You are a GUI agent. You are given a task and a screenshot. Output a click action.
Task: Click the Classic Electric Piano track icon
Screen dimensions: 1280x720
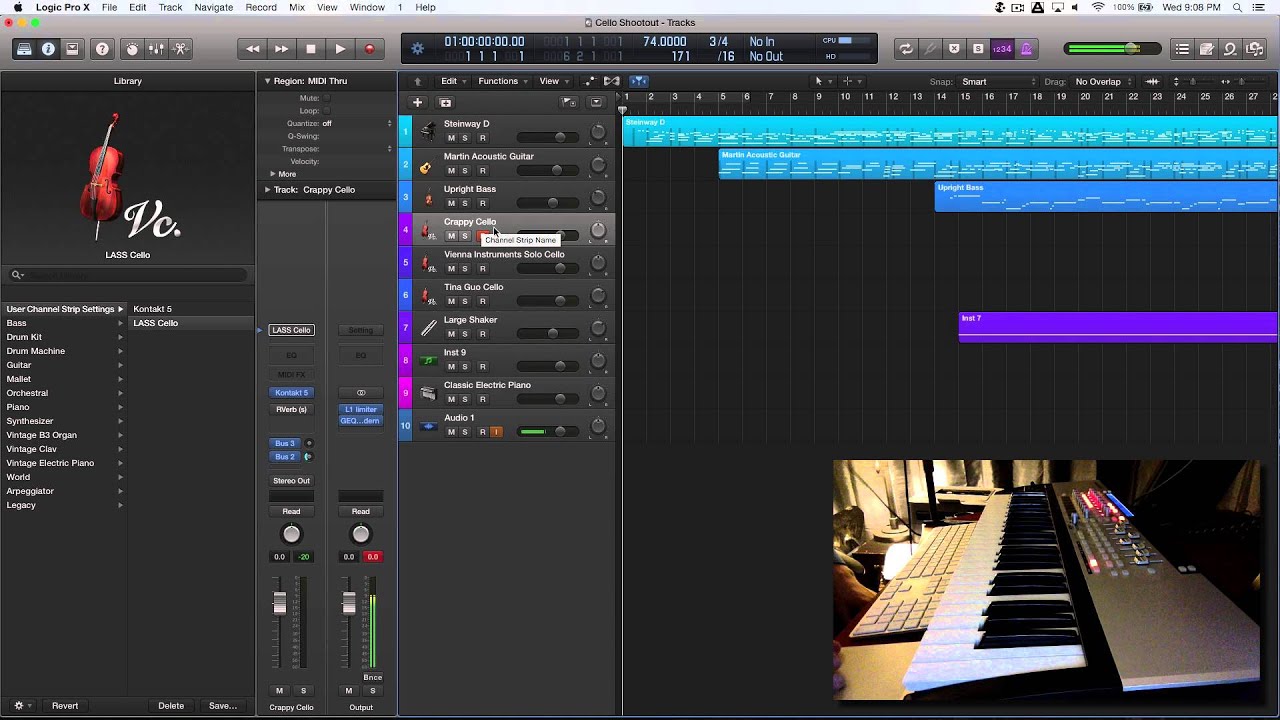coord(428,393)
